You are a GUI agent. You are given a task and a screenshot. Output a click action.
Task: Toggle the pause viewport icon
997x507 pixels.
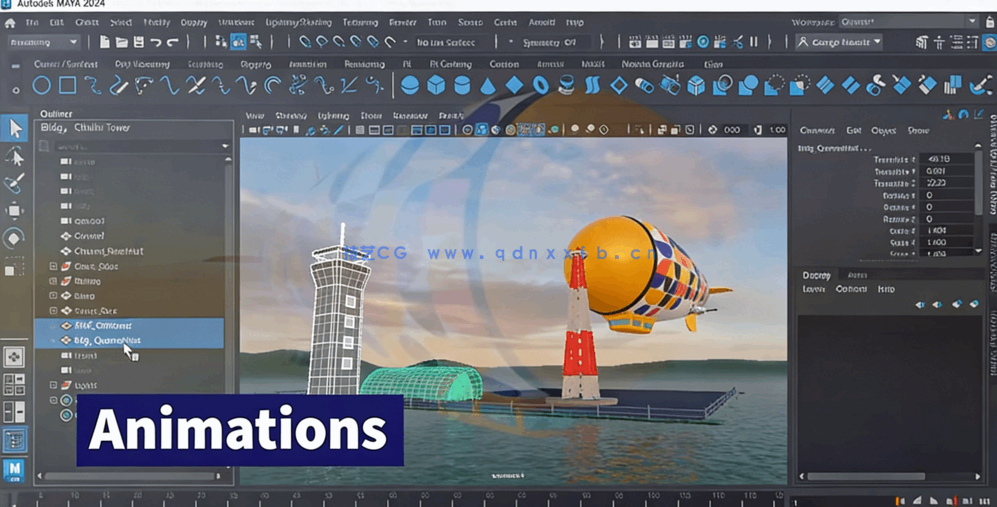(753, 42)
